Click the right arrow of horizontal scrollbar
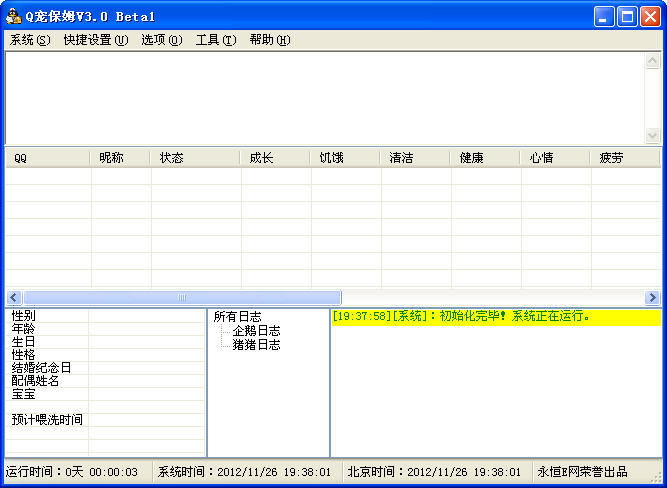 (652, 297)
